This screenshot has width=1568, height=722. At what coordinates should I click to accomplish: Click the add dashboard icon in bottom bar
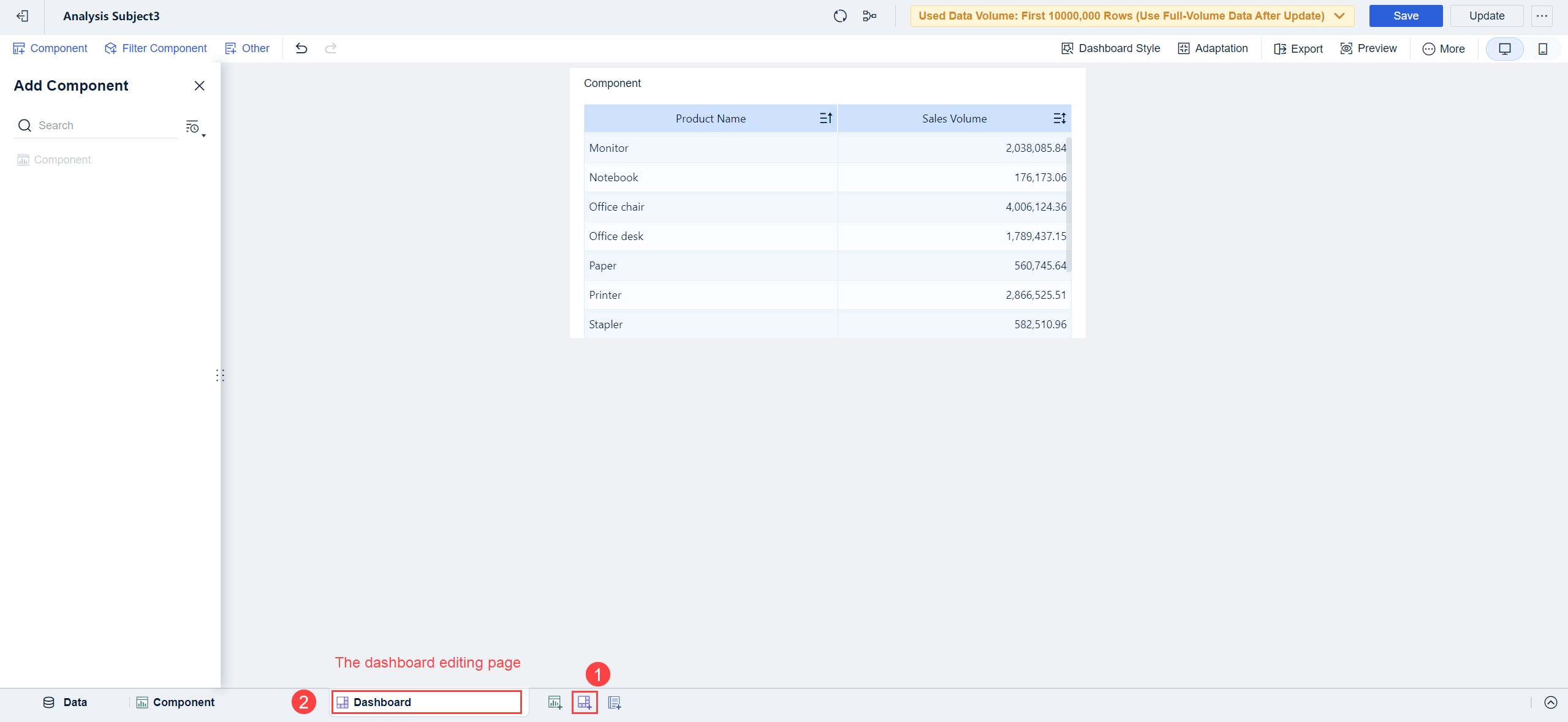click(585, 702)
